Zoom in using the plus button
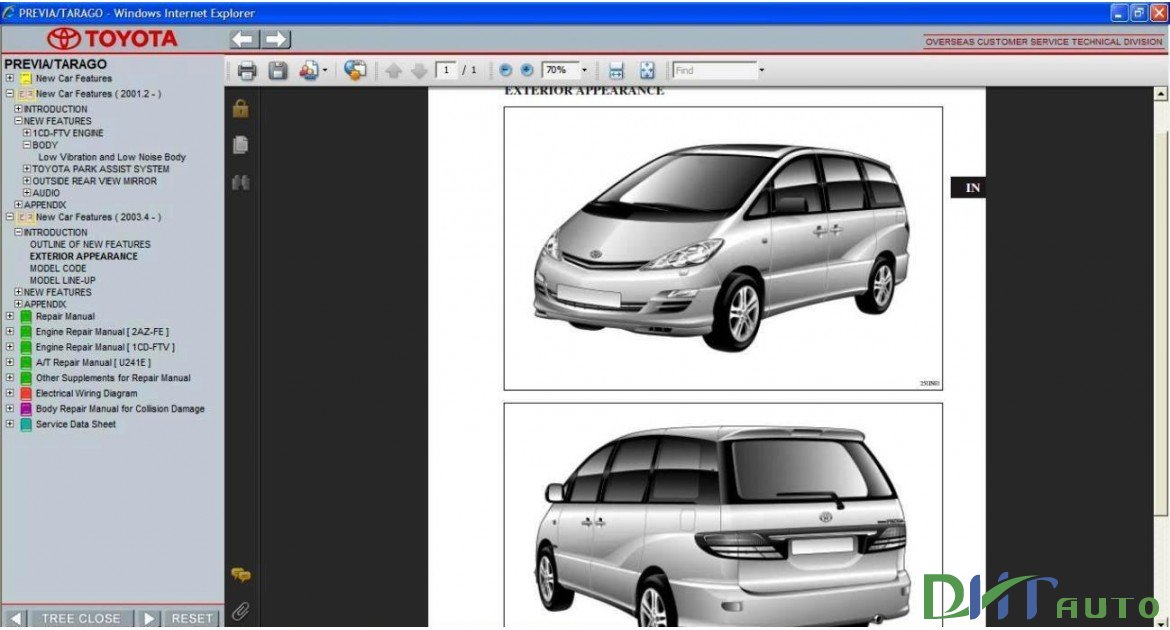The height and width of the screenshot is (630, 1170). pos(527,70)
